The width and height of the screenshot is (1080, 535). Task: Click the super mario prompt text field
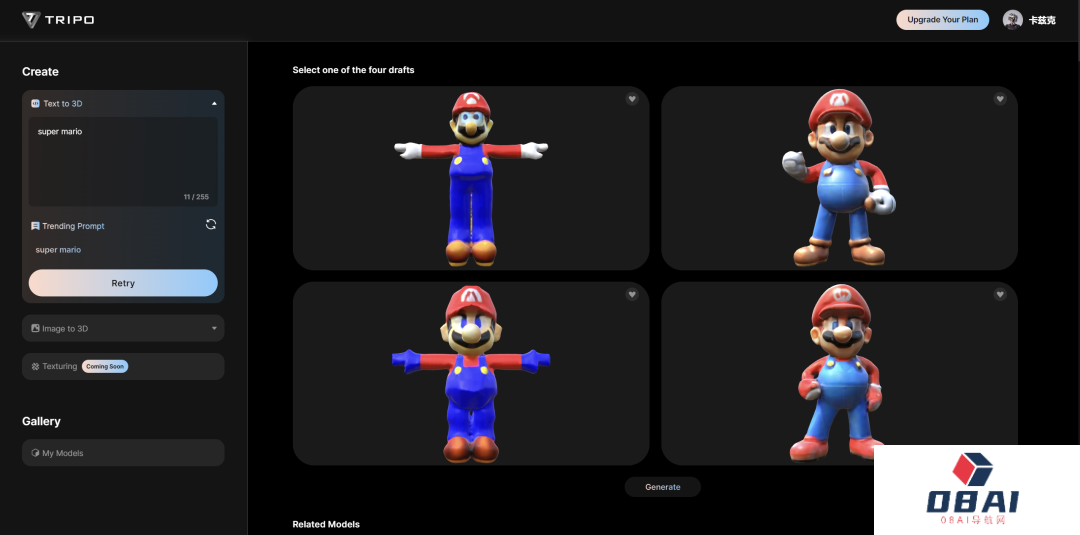(x=123, y=160)
